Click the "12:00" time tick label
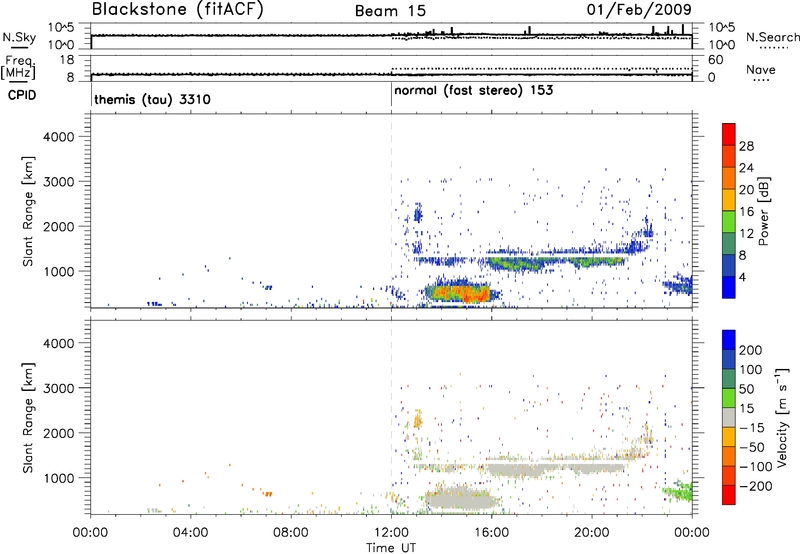 tap(391, 533)
